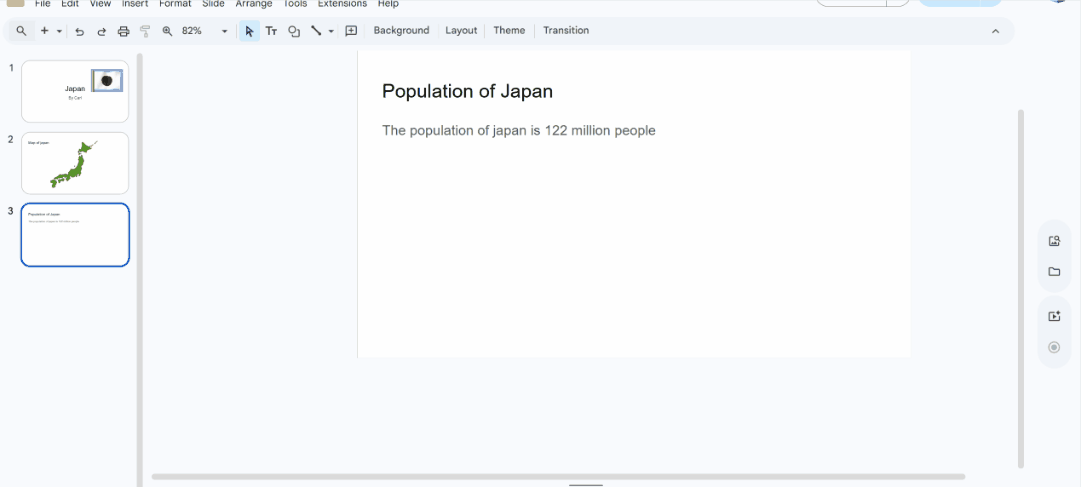The width and height of the screenshot is (1081, 487).
Task: Redo the last action
Action: 101,31
